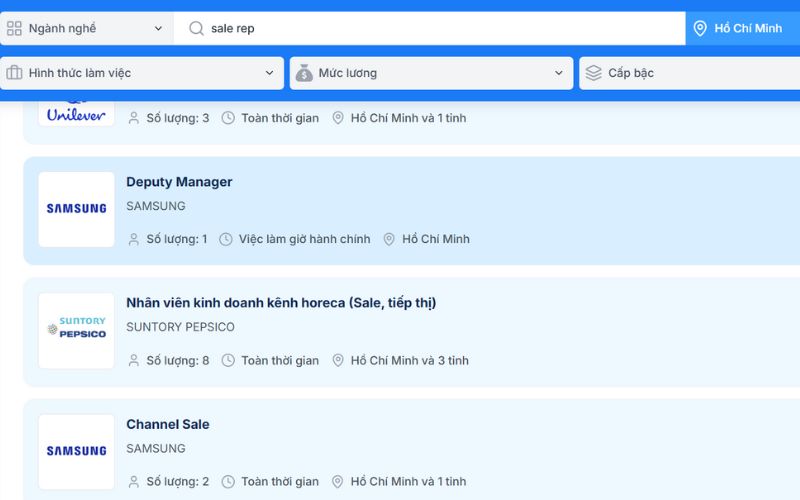
Task: Click the briefcase icon for Hình thức làm việc
Action: [x=14, y=73]
